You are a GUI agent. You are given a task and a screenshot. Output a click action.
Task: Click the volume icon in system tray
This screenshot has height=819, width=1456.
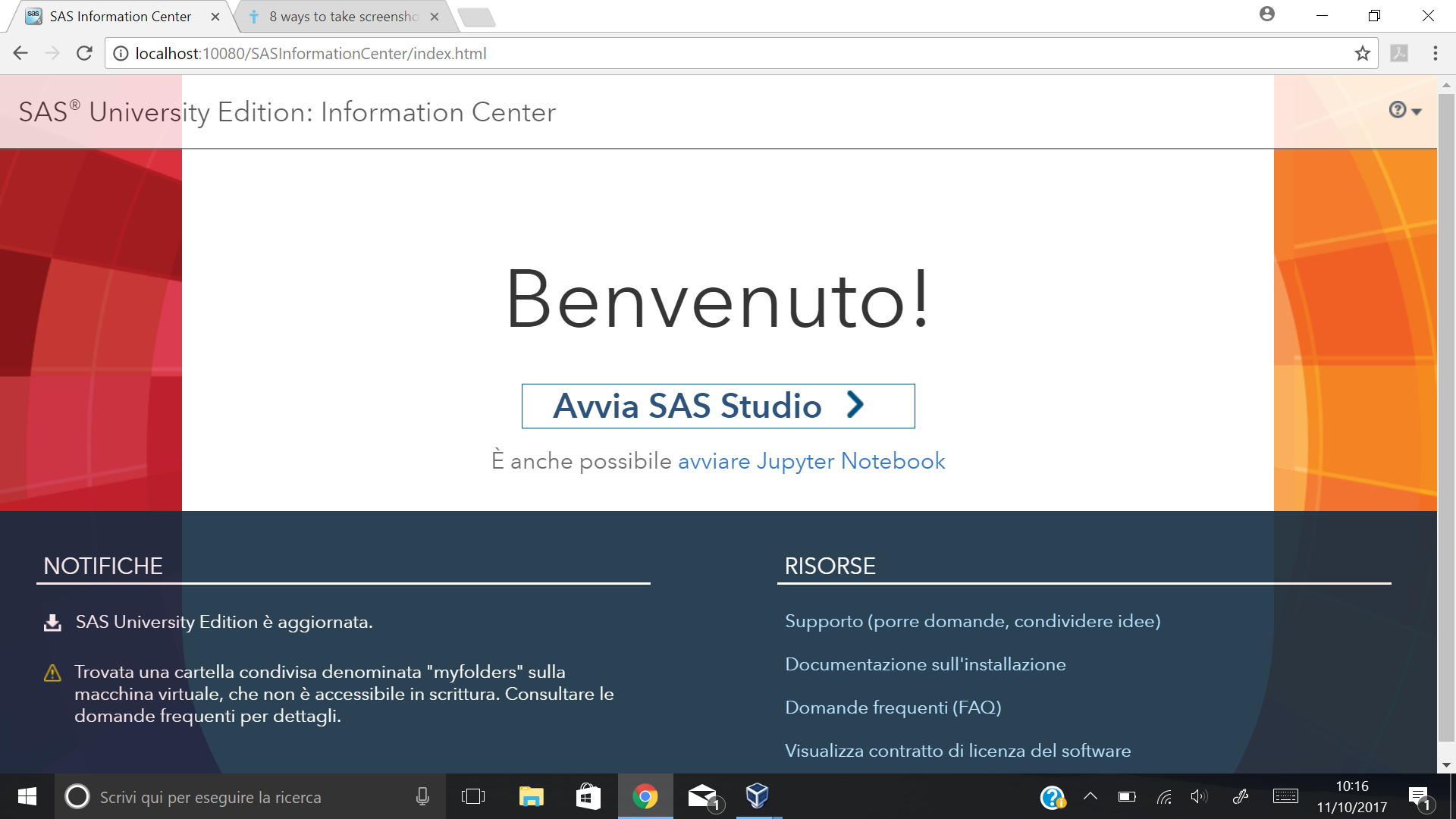(1200, 796)
